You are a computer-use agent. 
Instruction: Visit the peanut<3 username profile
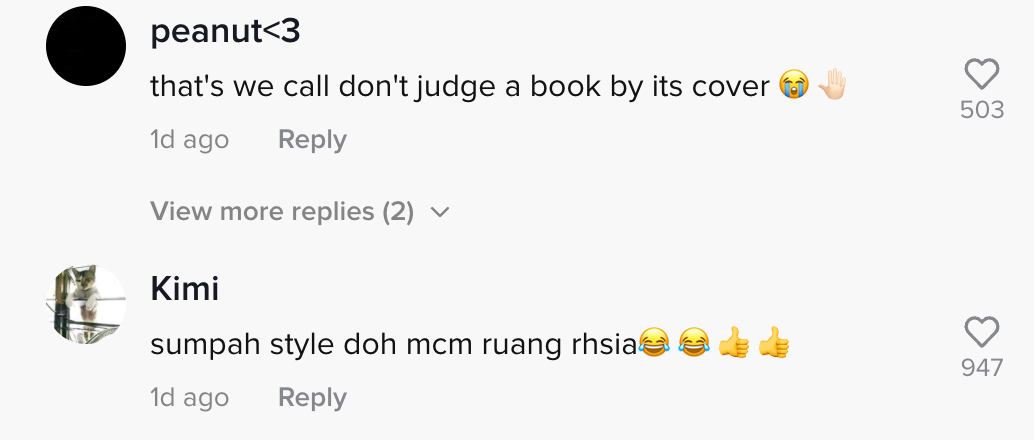[x=226, y=32]
